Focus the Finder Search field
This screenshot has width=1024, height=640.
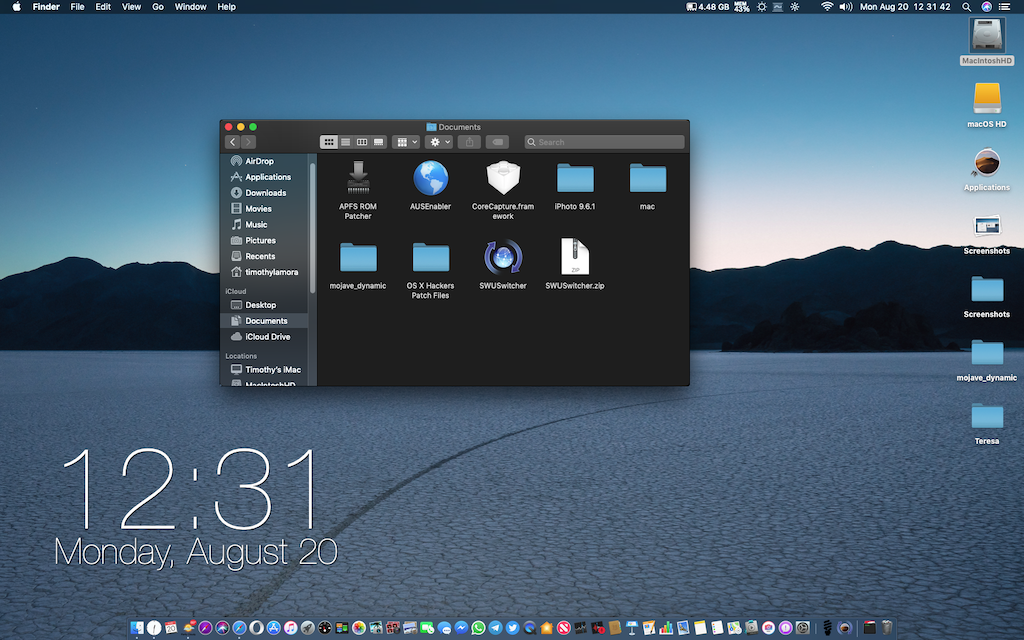coord(604,142)
